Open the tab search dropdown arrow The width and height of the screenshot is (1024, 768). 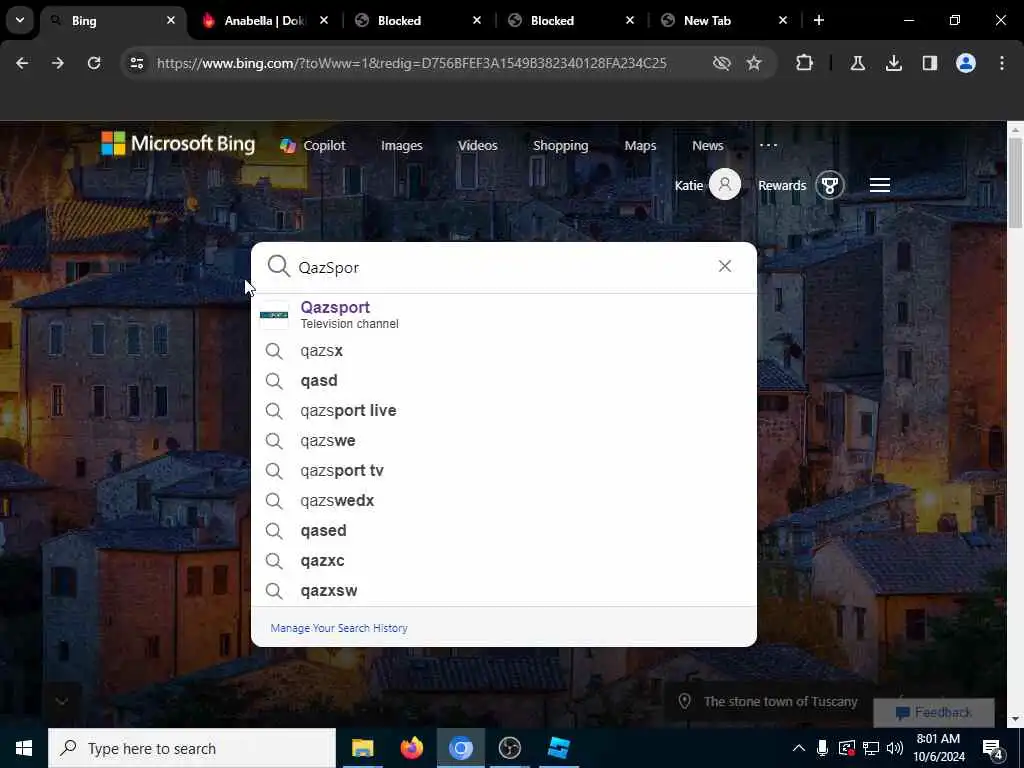(20, 20)
